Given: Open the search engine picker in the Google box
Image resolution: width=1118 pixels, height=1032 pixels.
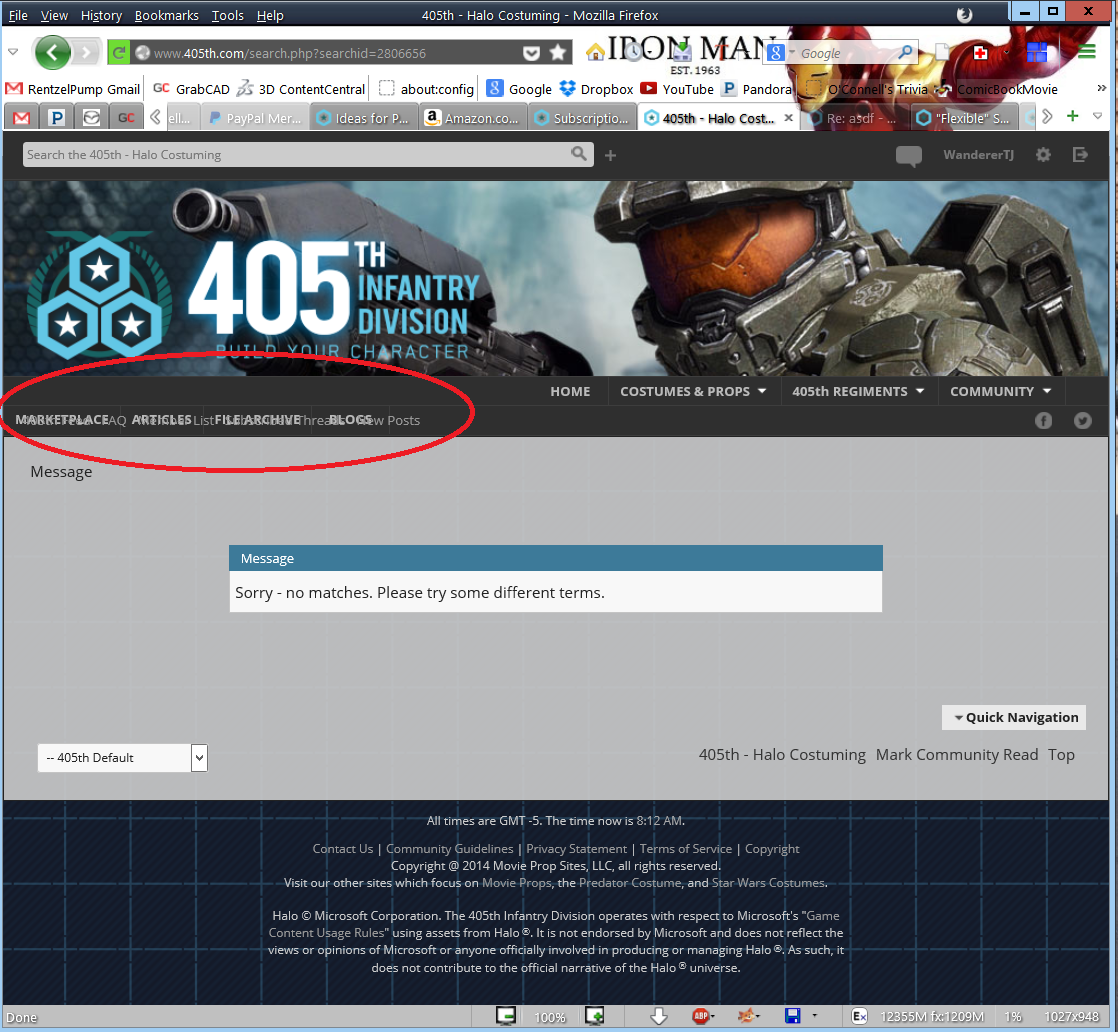Looking at the screenshot, I should 780,52.
